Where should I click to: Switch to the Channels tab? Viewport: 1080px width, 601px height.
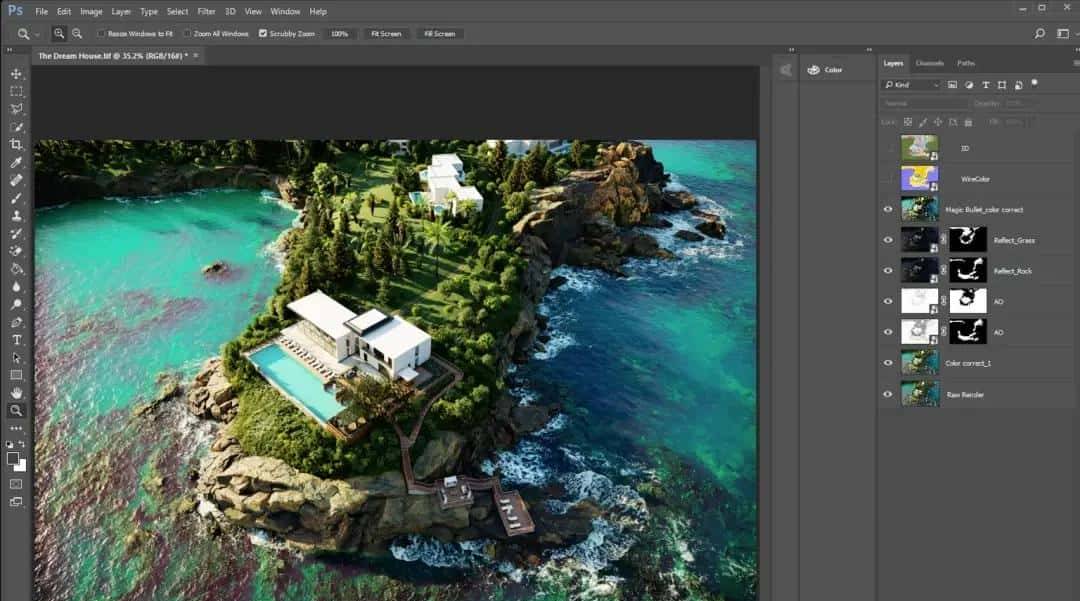930,62
